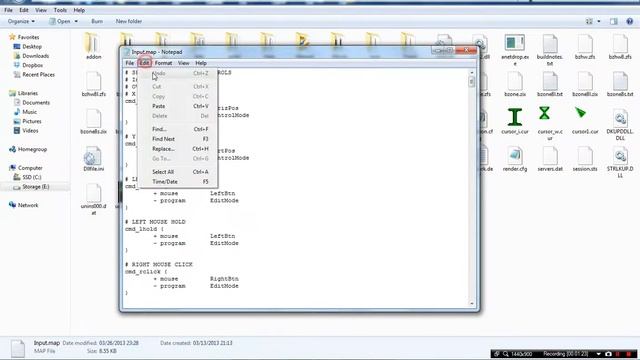This screenshot has height=360, width=640.
Task: Click the Explorer help question-mark icon
Action: coord(629,21)
